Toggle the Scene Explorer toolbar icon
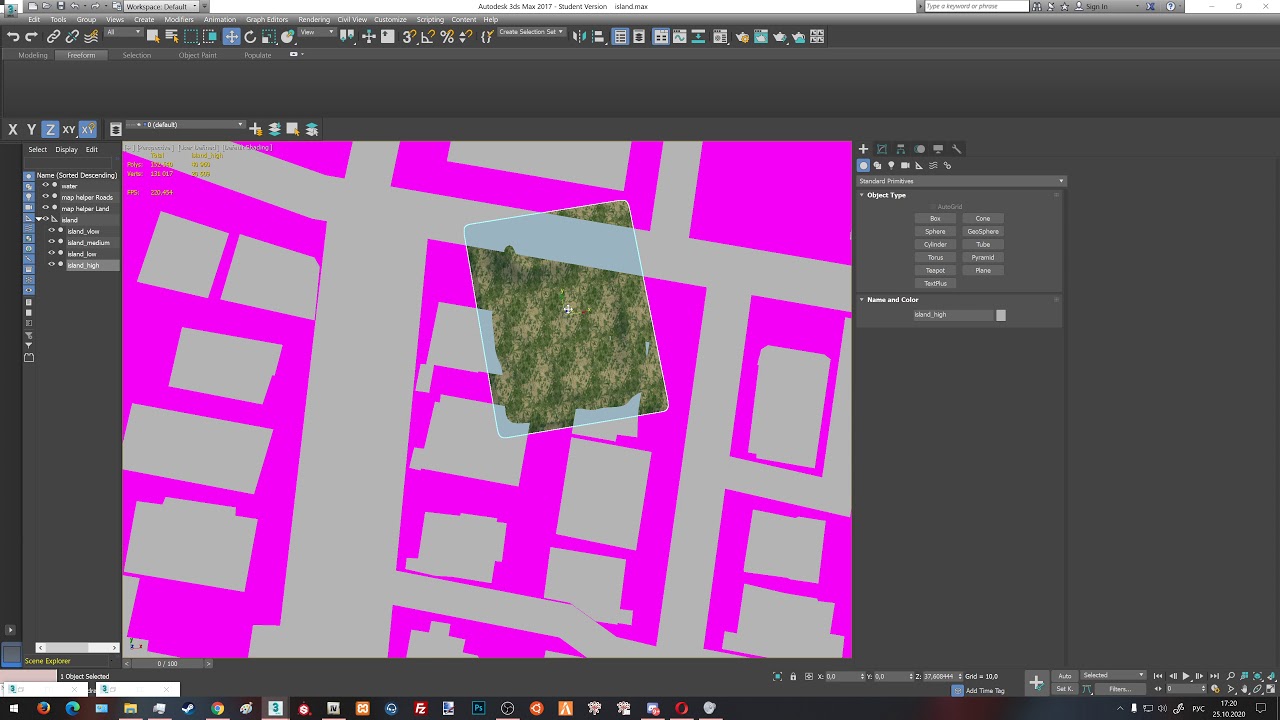The width and height of the screenshot is (1280, 720). (x=620, y=37)
